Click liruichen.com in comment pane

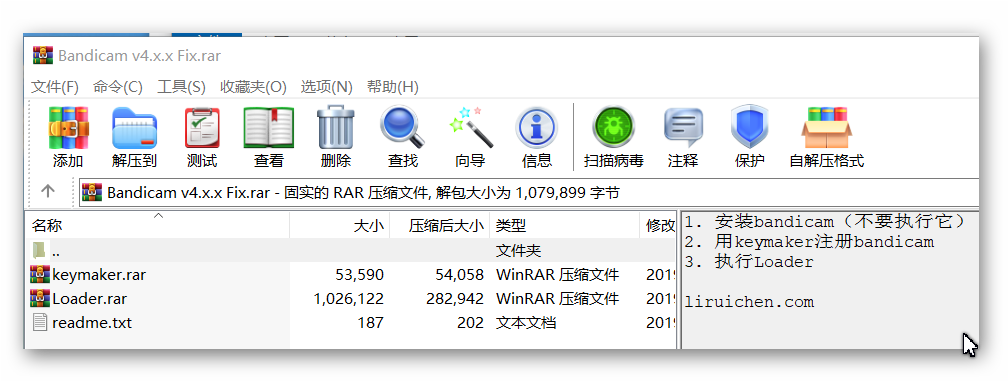749,302
